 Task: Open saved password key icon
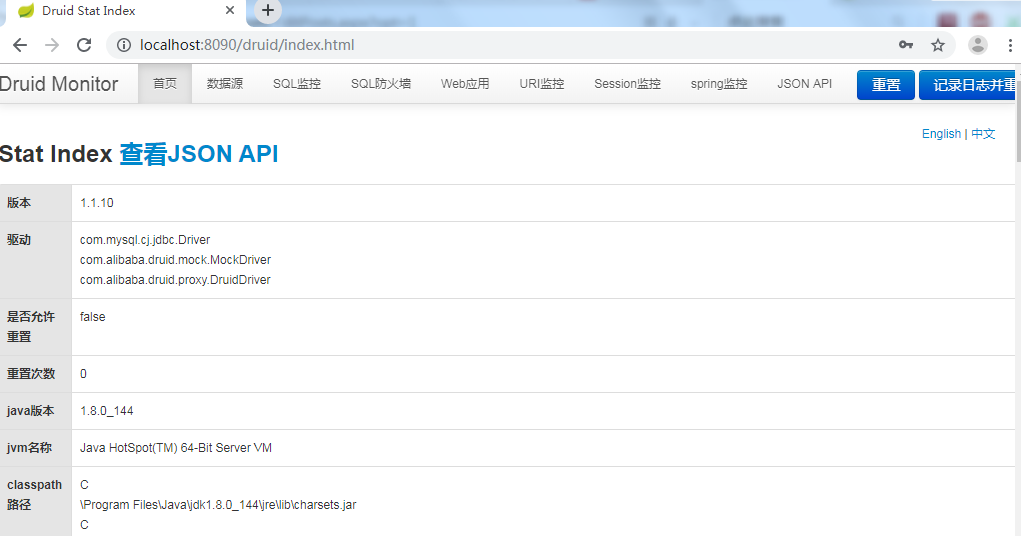coord(906,45)
